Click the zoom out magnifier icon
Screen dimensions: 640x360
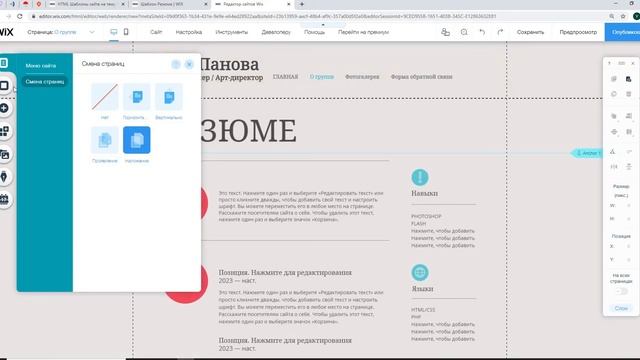click(x=464, y=32)
